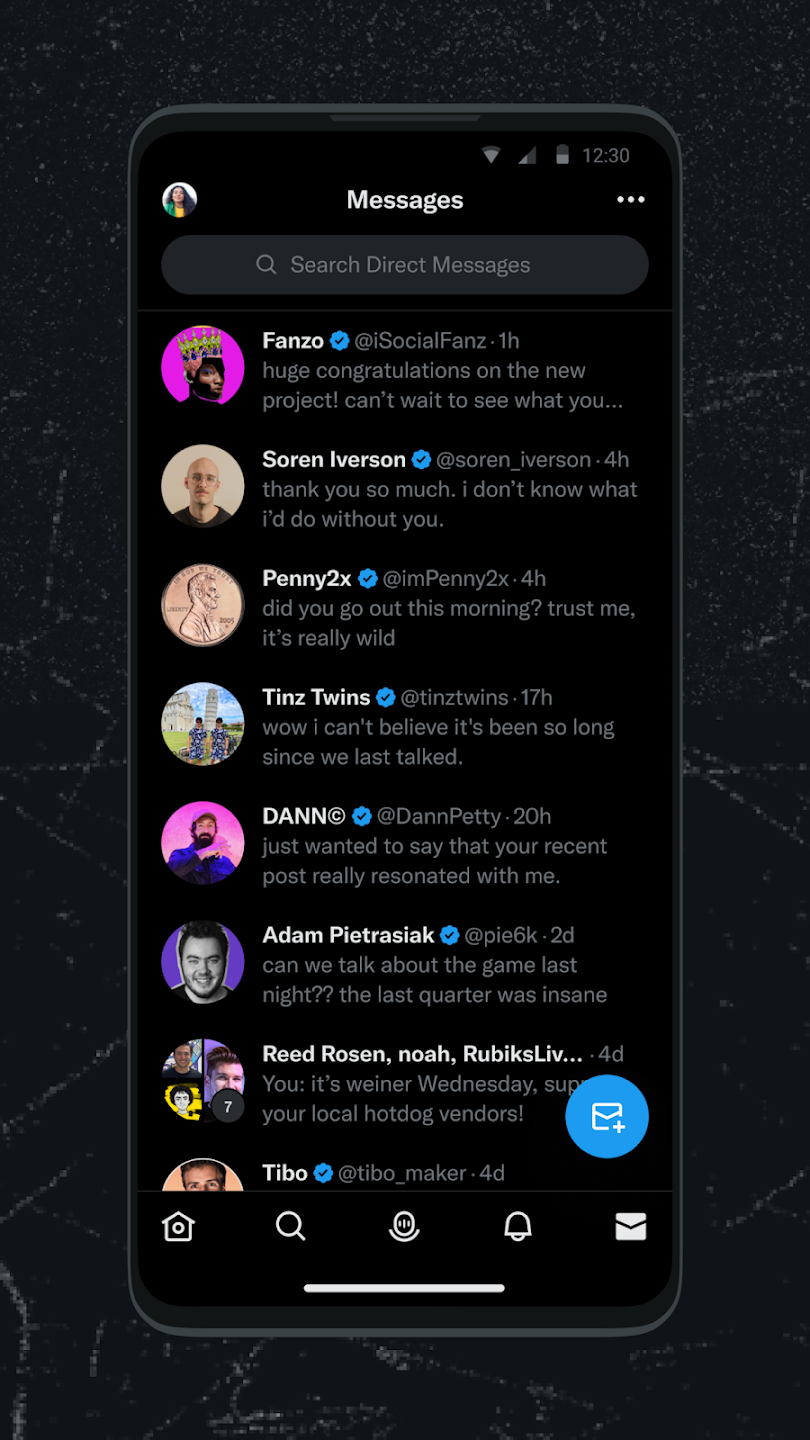Tap the magnifier in the search bar
Viewport: 810px width, 1440px height.
(x=266, y=265)
